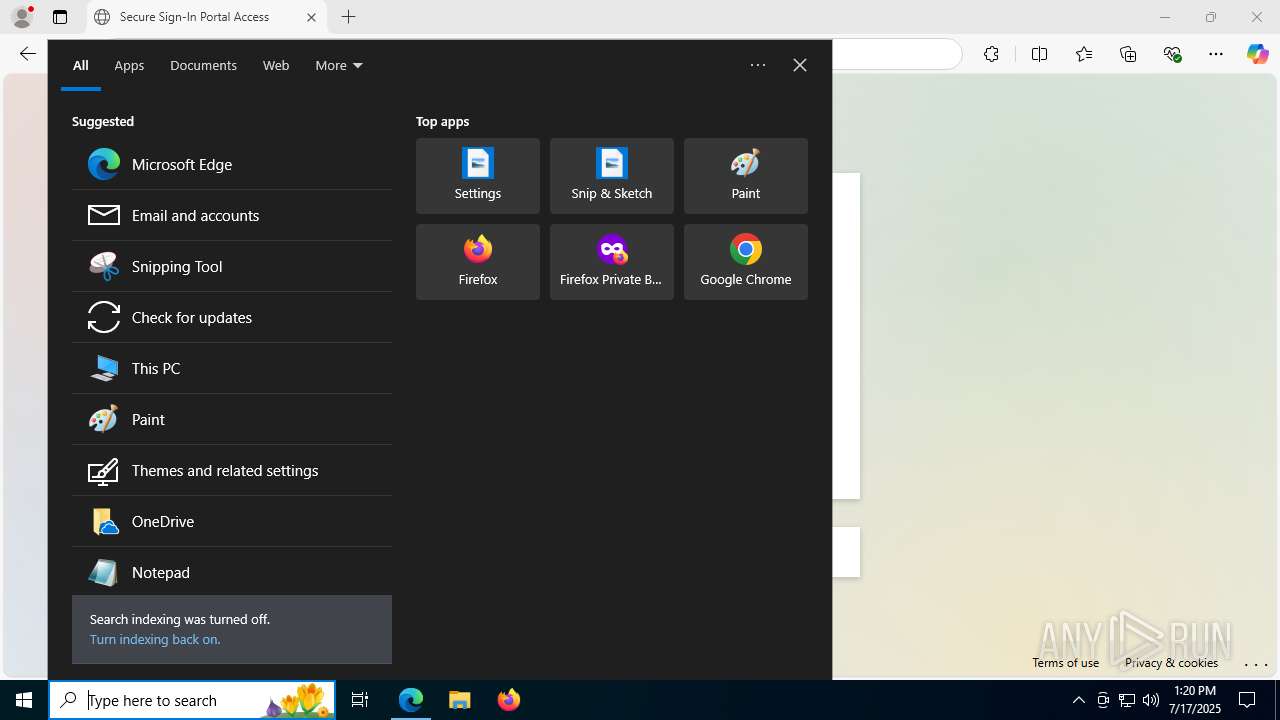
Task: Expand the More filter dropdown
Action: (x=339, y=65)
